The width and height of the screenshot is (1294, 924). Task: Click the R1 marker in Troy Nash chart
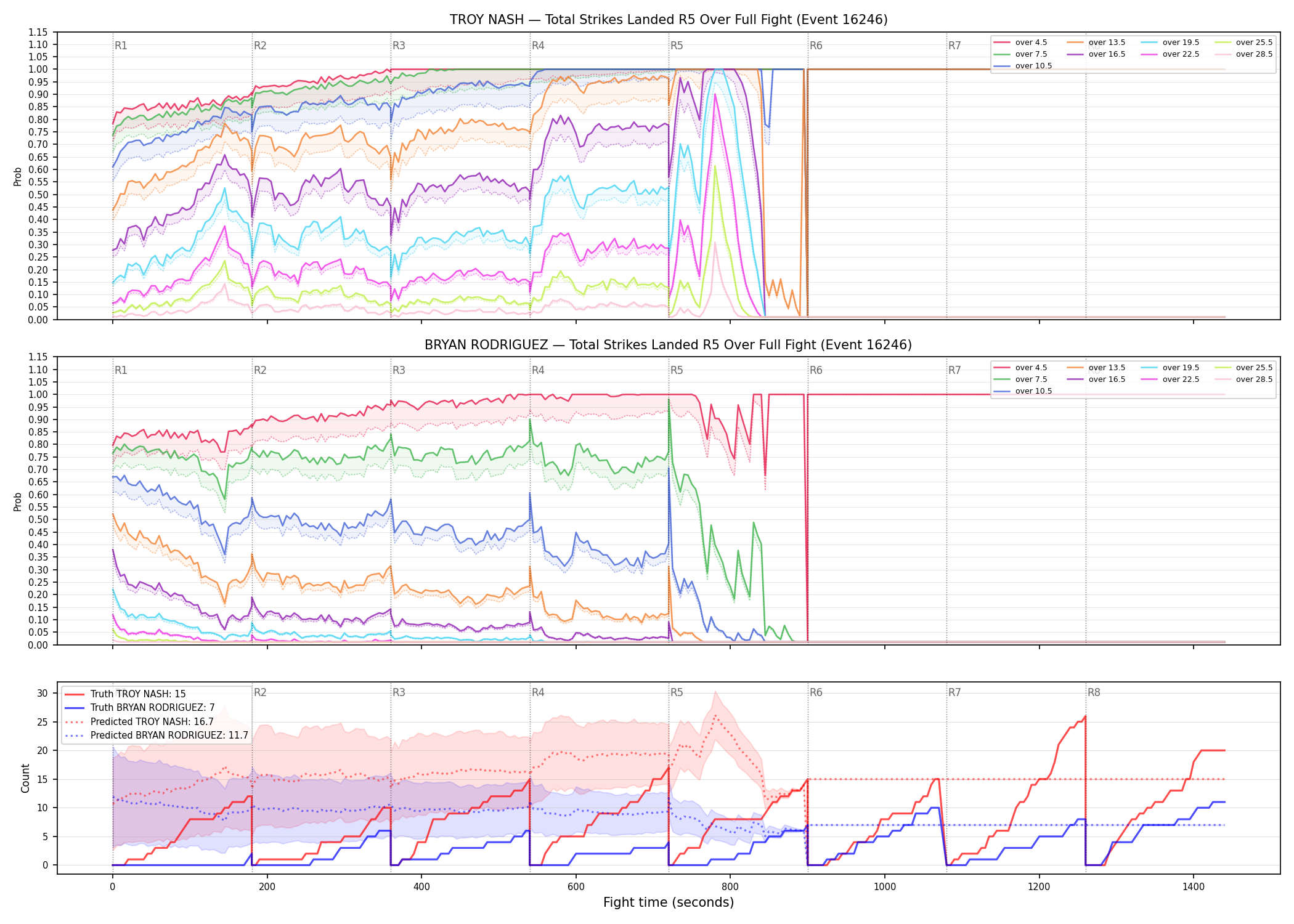[x=121, y=46]
